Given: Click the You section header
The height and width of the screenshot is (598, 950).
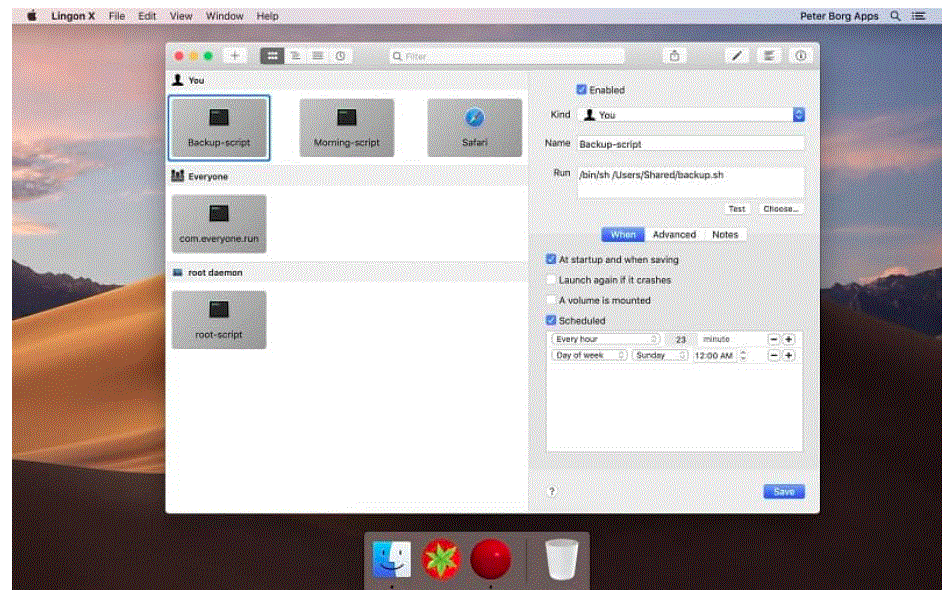Looking at the screenshot, I should [x=347, y=81].
